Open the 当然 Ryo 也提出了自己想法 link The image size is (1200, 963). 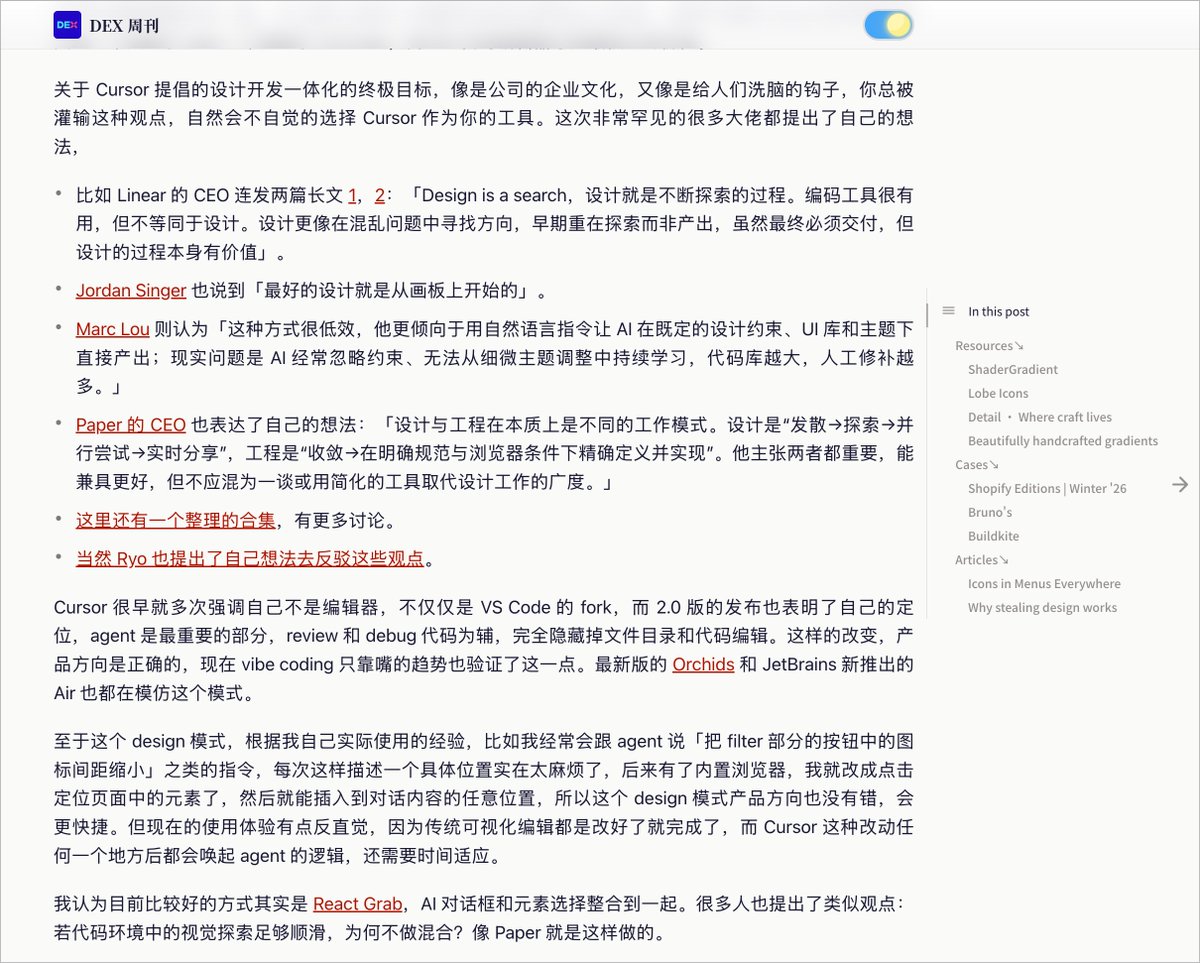tap(250, 558)
